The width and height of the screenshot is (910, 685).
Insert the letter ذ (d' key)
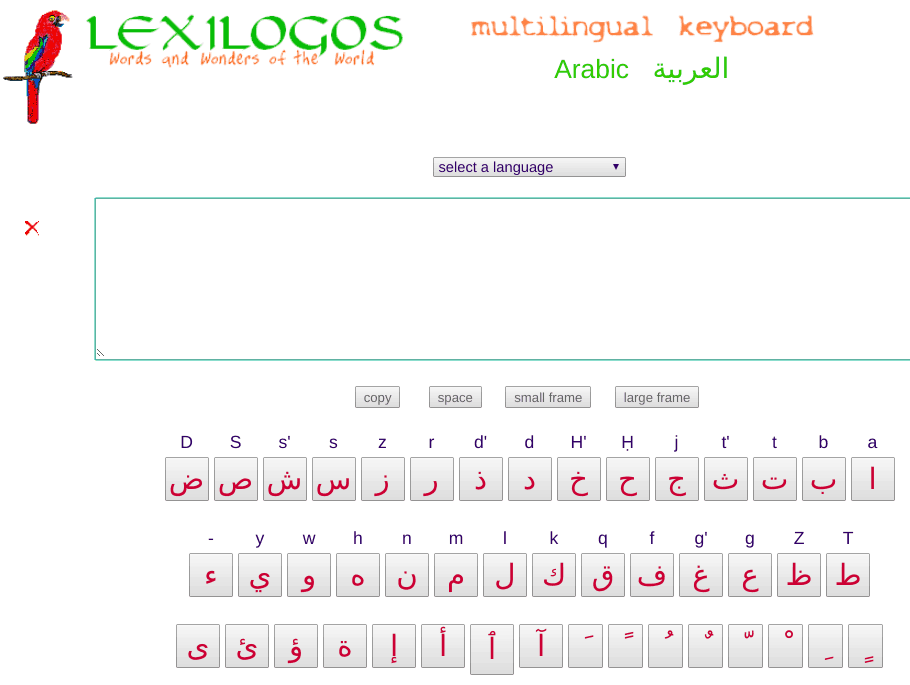pyautogui.click(x=481, y=479)
